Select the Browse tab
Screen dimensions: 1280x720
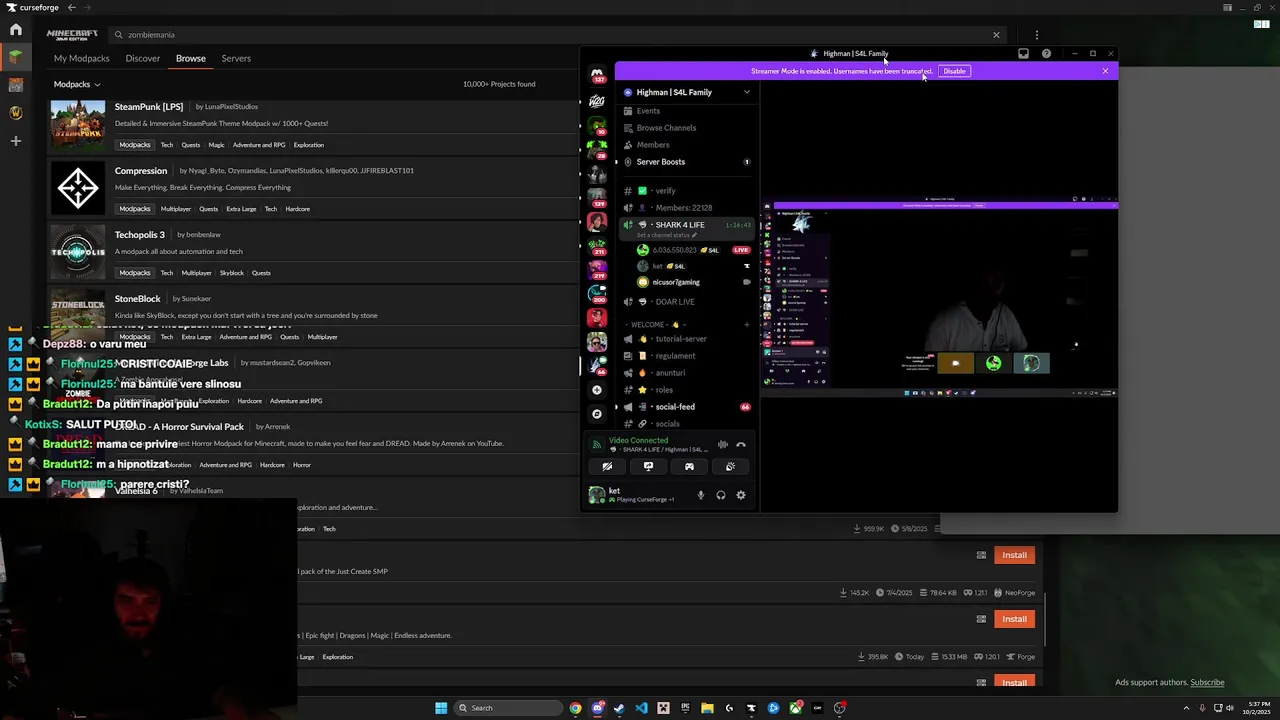(x=191, y=58)
